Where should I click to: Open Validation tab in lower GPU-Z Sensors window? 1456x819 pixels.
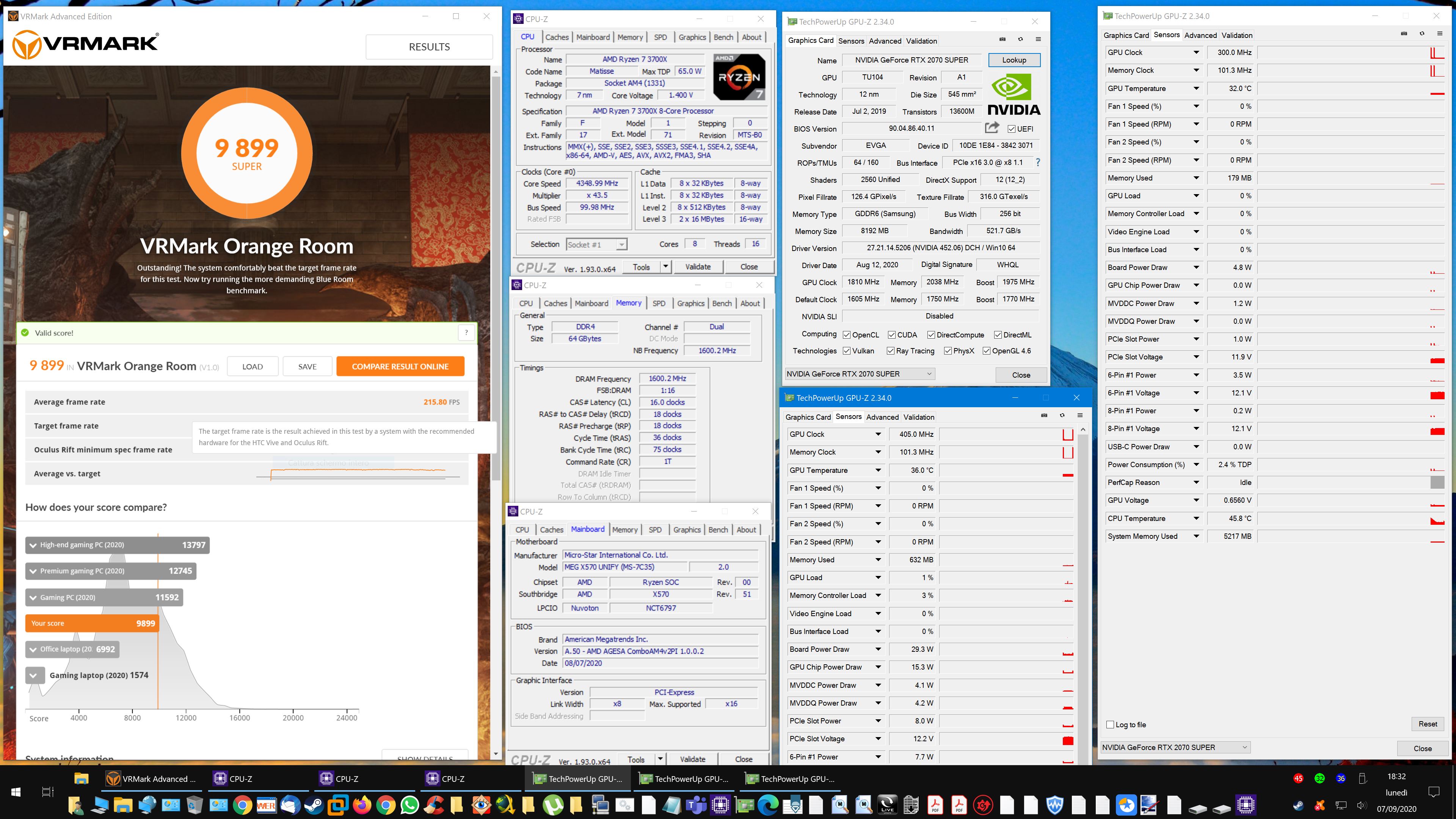pyautogui.click(x=919, y=417)
